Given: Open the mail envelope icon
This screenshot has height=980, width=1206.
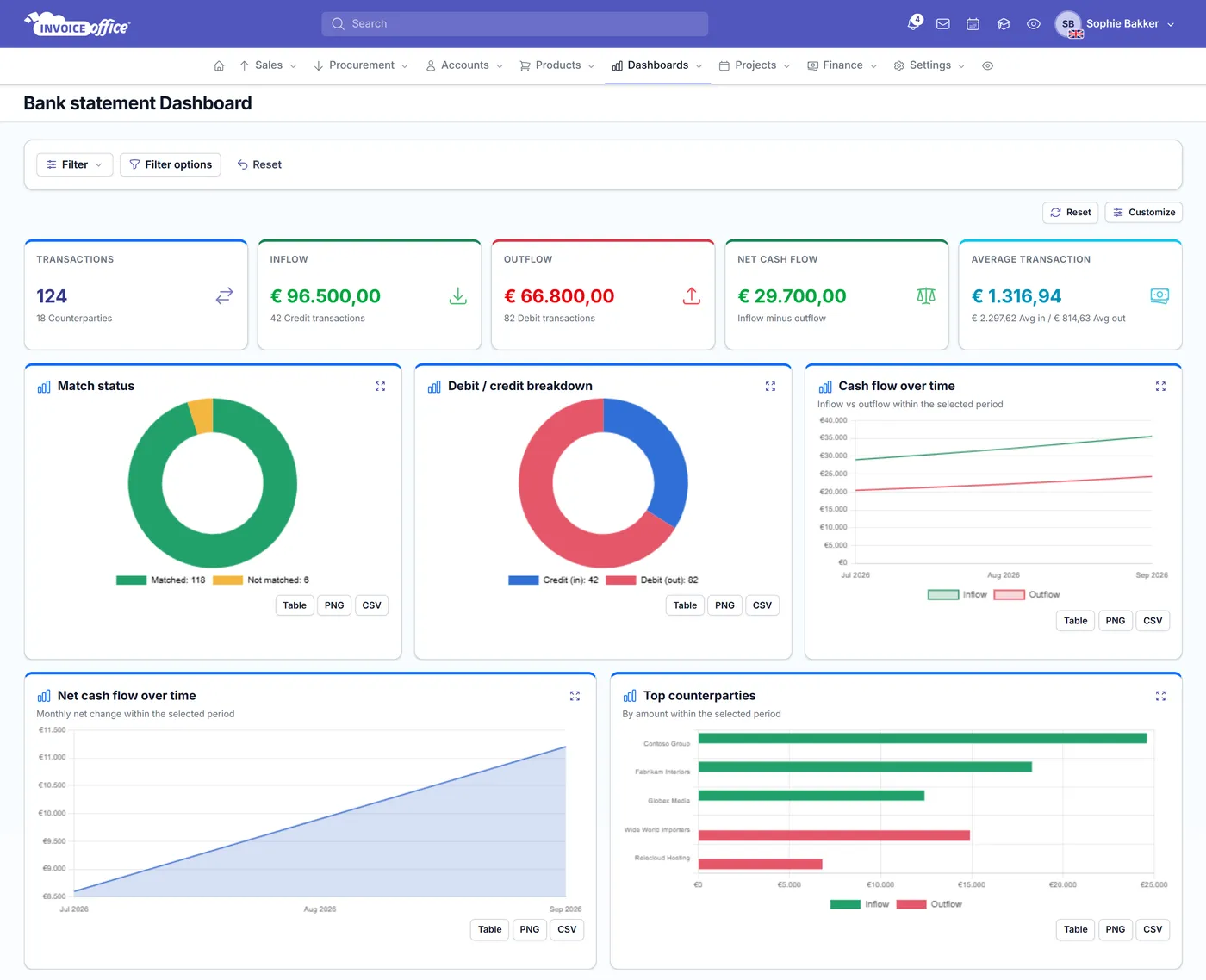Looking at the screenshot, I should click(x=943, y=24).
